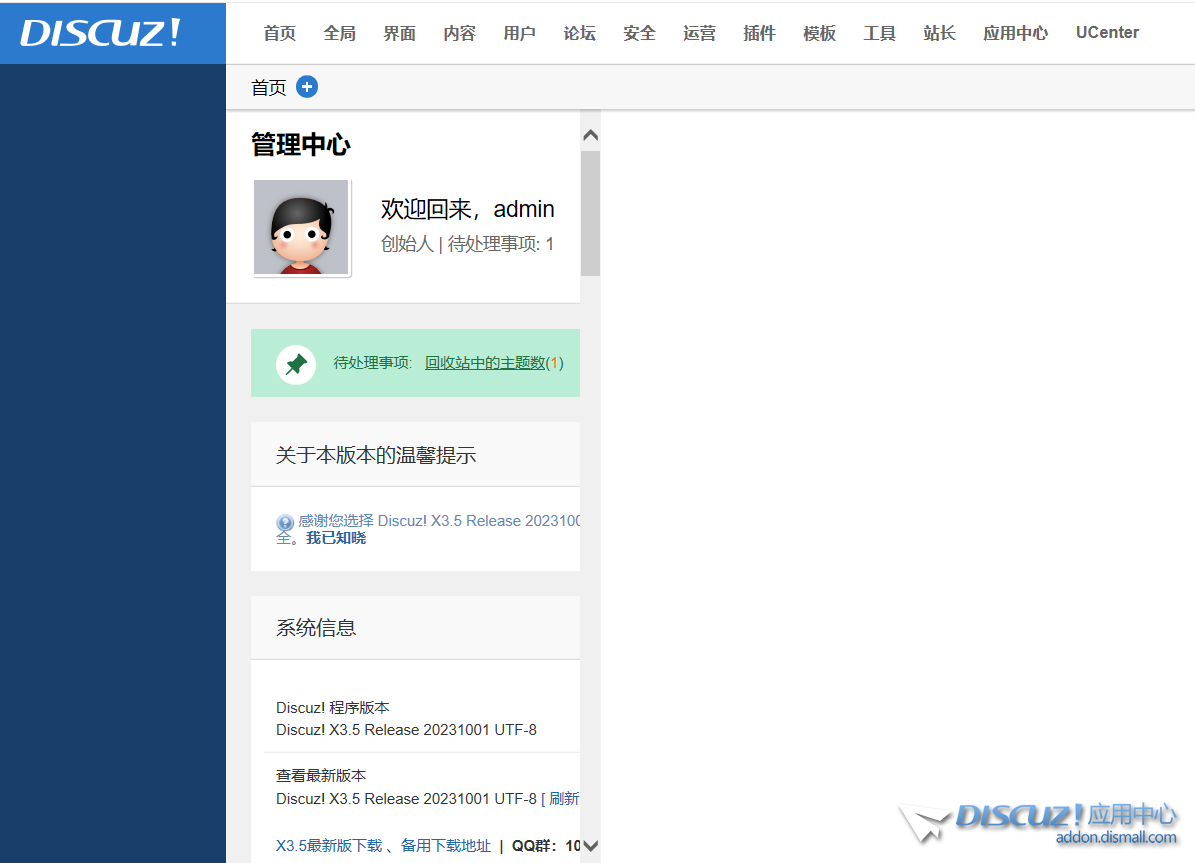The height and width of the screenshot is (863, 1195).
Task: Go to the 界面 menu
Action: pyautogui.click(x=400, y=33)
